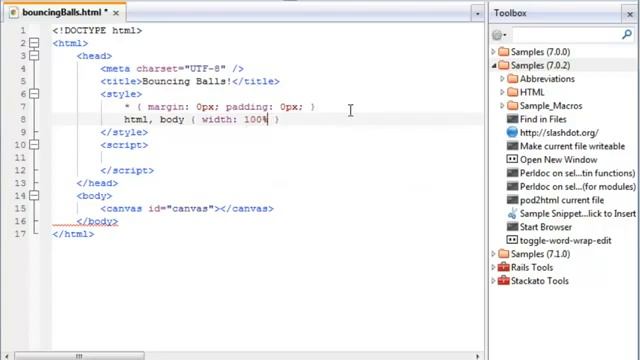The height and width of the screenshot is (360, 640).
Task: Click the slashdot.org globe icon
Action: 512,132
